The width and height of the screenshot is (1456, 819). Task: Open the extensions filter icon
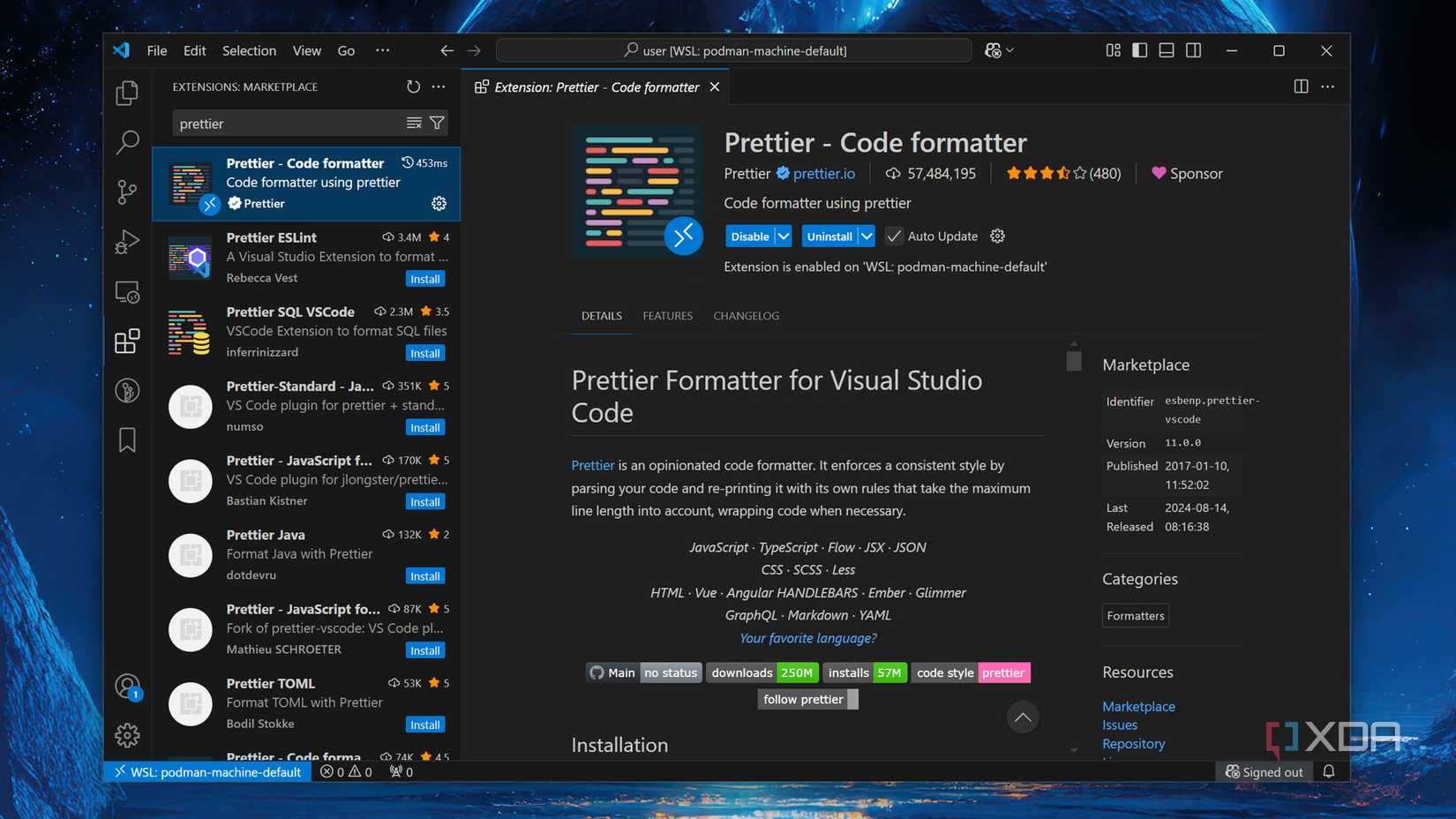pyautogui.click(x=437, y=123)
